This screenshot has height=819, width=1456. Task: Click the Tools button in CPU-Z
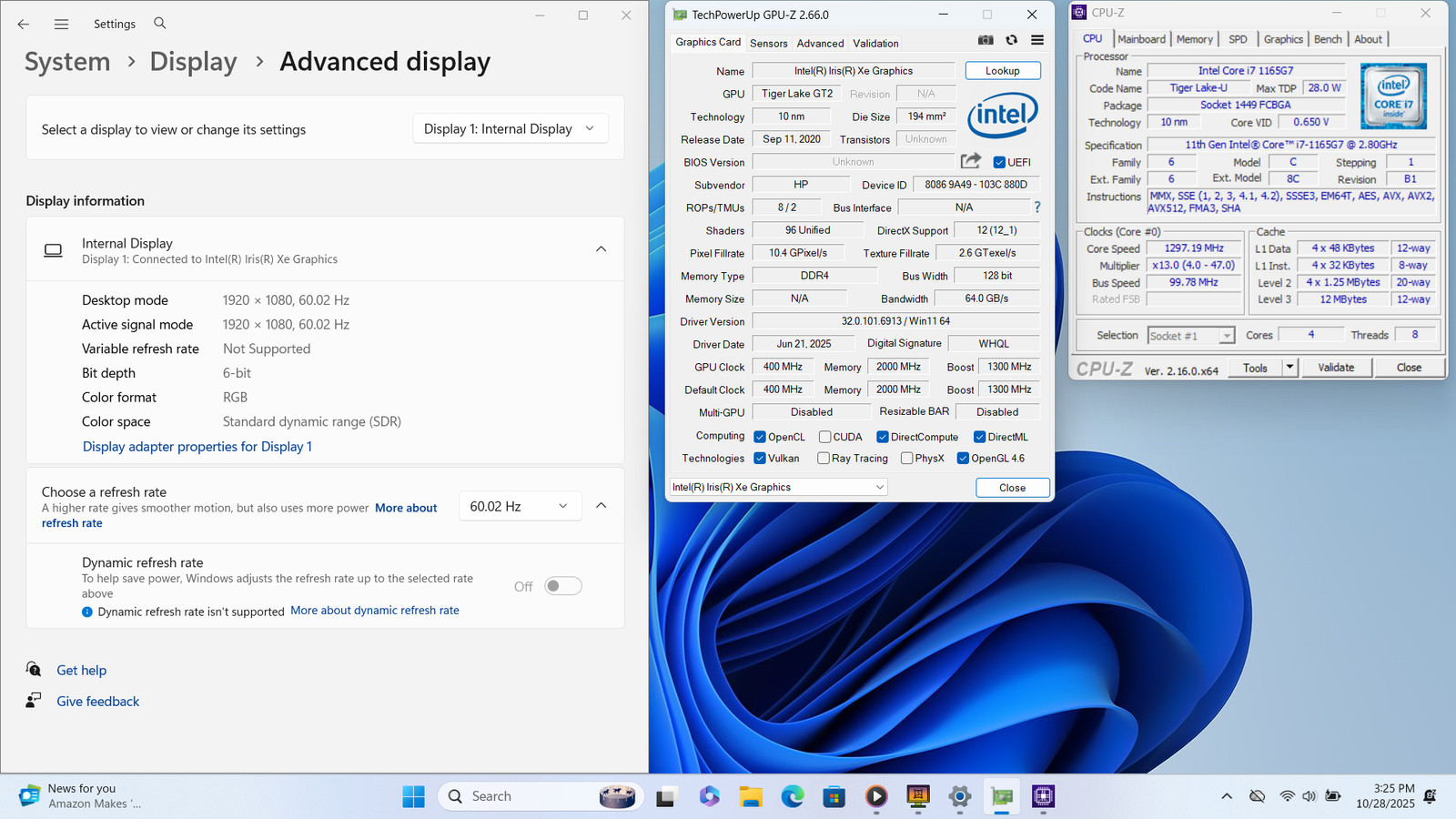(x=1255, y=368)
